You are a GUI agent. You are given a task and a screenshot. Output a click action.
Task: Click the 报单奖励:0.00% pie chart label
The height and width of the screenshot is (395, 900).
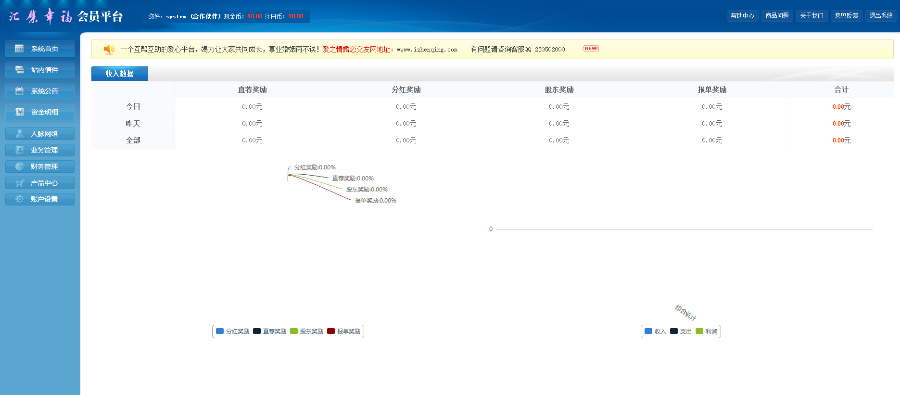[375, 200]
